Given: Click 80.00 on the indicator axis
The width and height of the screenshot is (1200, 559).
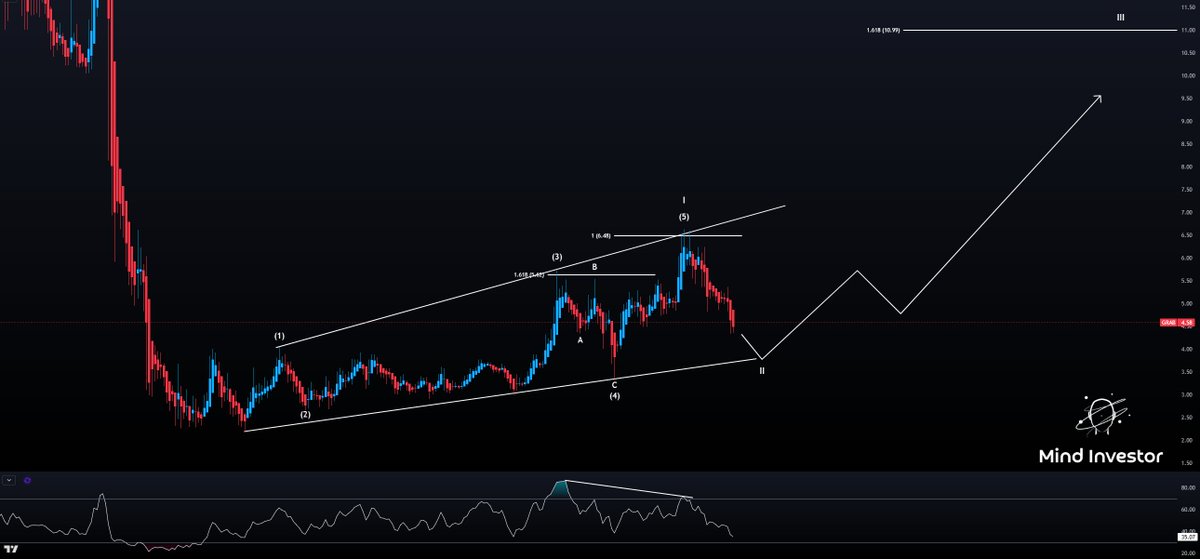Looking at the screenshot, I should (x=1187, y=489).
